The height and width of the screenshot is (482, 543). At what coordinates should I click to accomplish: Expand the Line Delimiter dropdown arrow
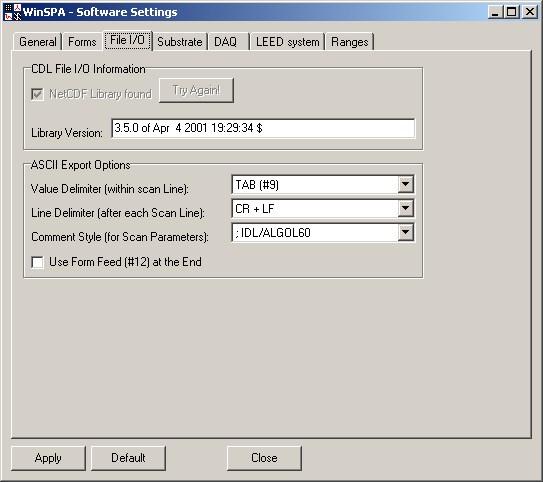406,208
